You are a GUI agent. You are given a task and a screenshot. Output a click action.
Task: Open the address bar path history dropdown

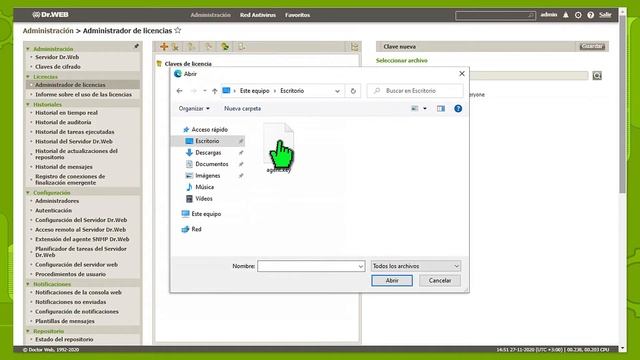[337, 91]
